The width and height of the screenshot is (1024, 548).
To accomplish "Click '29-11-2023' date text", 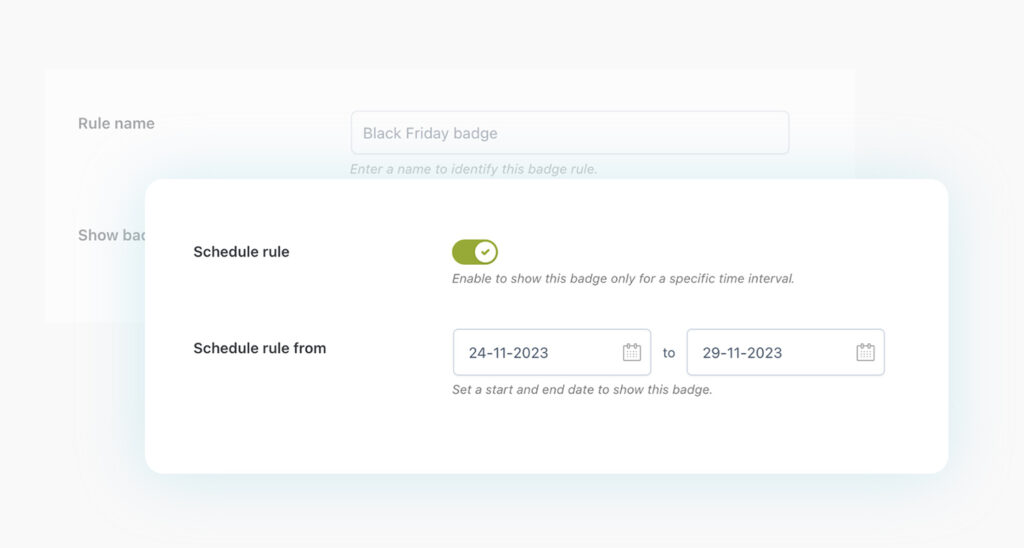I will point(742,353).
